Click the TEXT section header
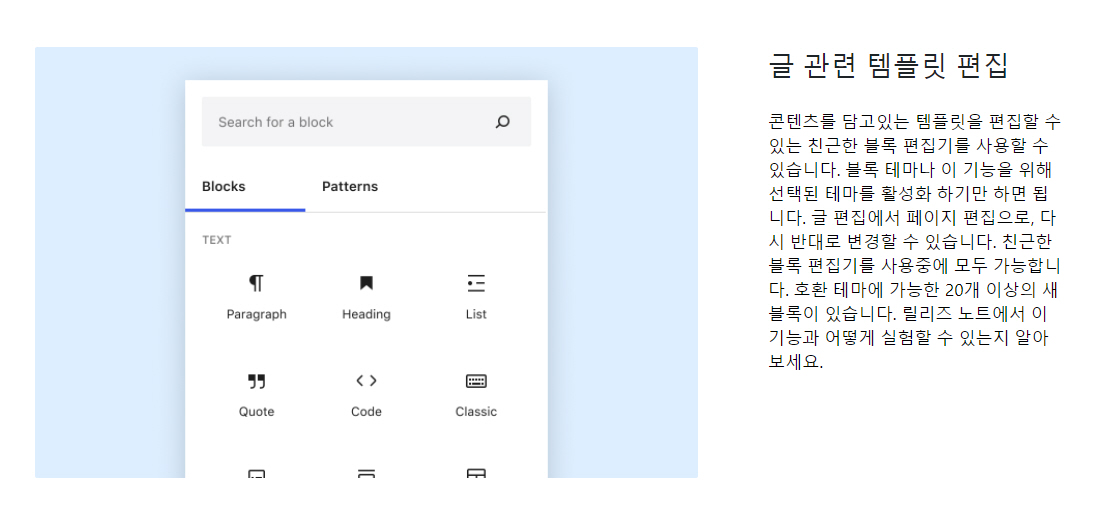 coord(217,240)
